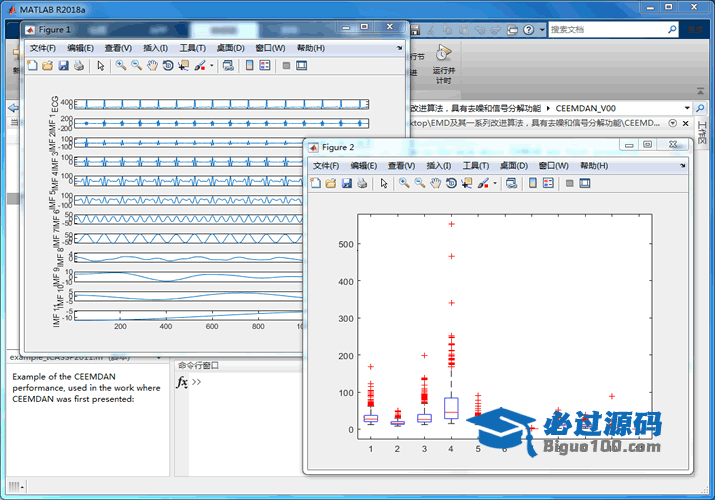Open 编辑(E) menu in Figure 2
This screenshot has width=715, height=500.
click(363, 165)
